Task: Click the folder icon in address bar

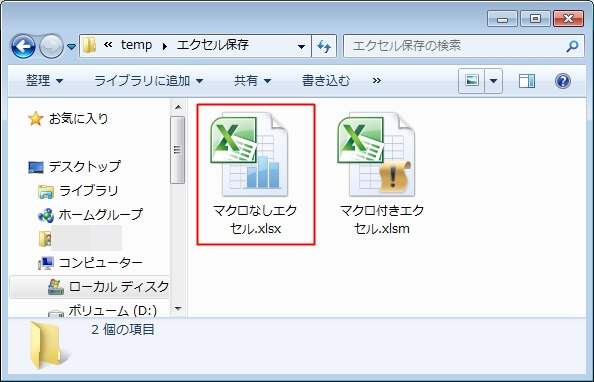Action: tap(89, 46)
